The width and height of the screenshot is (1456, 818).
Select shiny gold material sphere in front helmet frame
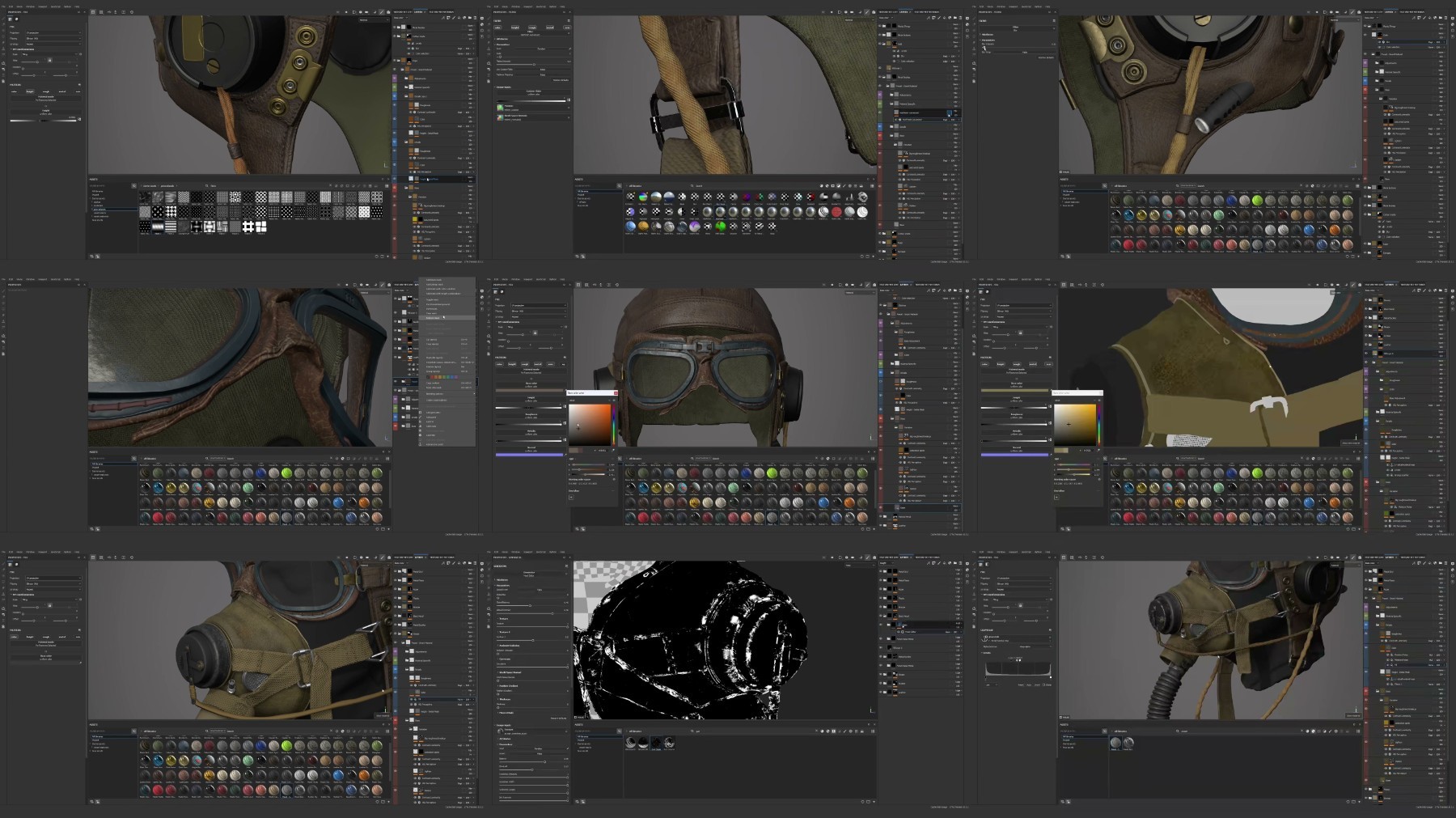click(696, 502)
